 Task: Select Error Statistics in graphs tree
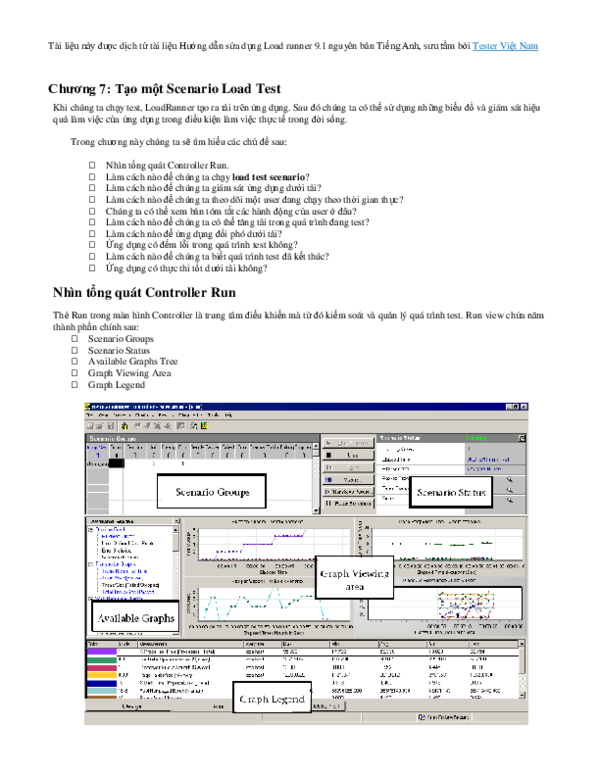point(116,550)
